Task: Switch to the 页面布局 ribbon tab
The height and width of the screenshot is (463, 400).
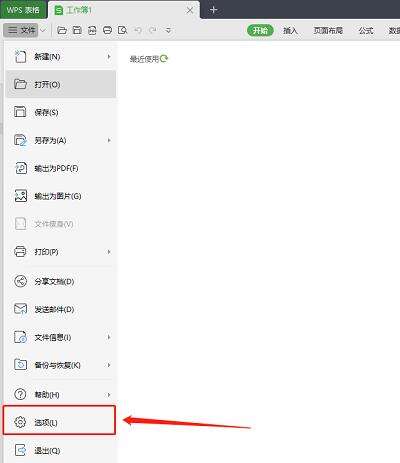Action: pos(328,31)
